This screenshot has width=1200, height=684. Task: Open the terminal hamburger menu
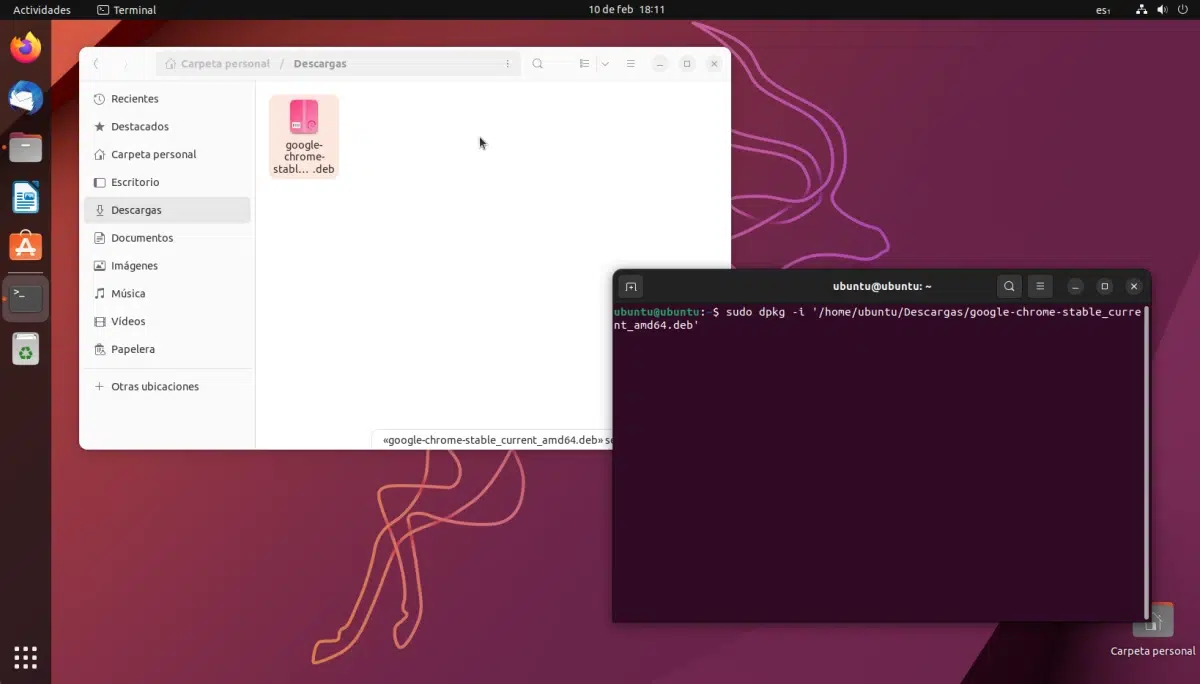pos(1040,287)
